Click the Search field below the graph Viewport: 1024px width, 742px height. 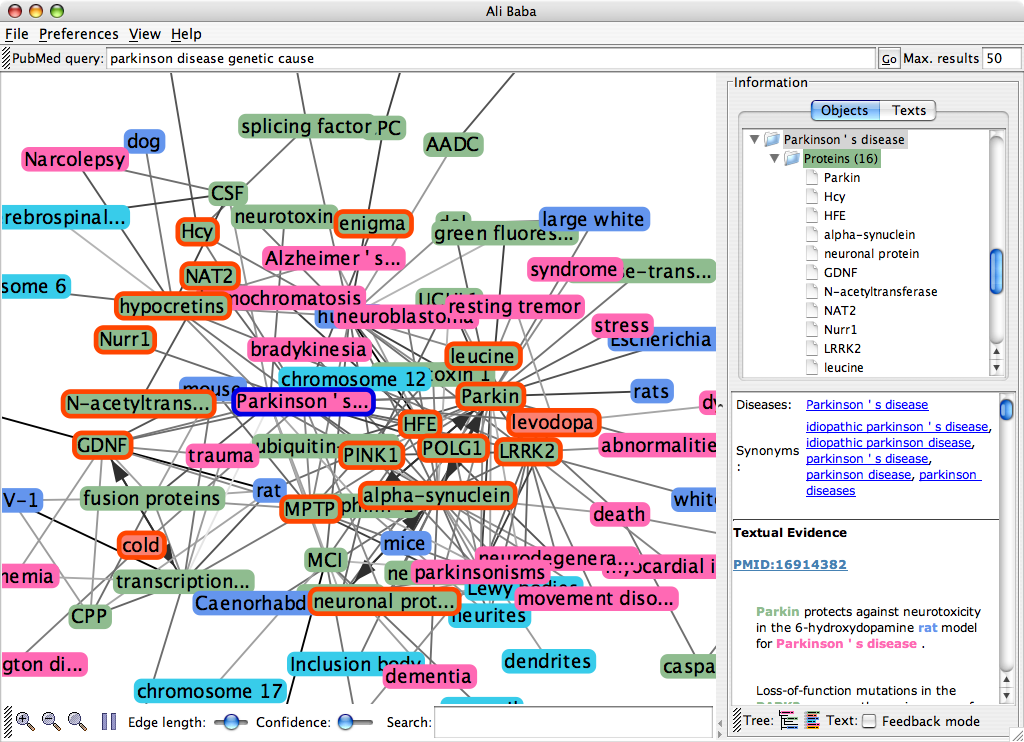point(573,721)
